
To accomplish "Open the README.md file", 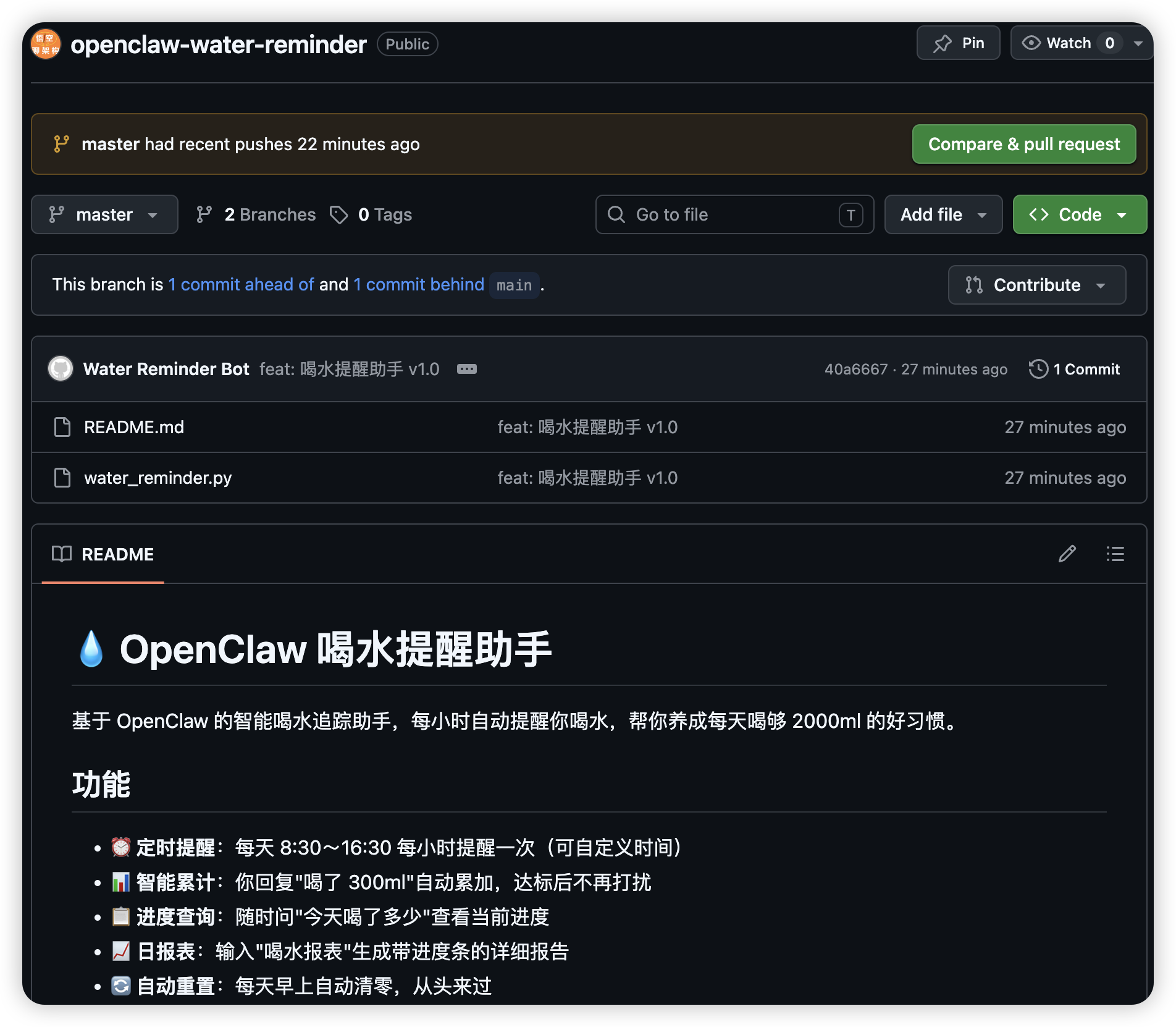I will point(134,427).
